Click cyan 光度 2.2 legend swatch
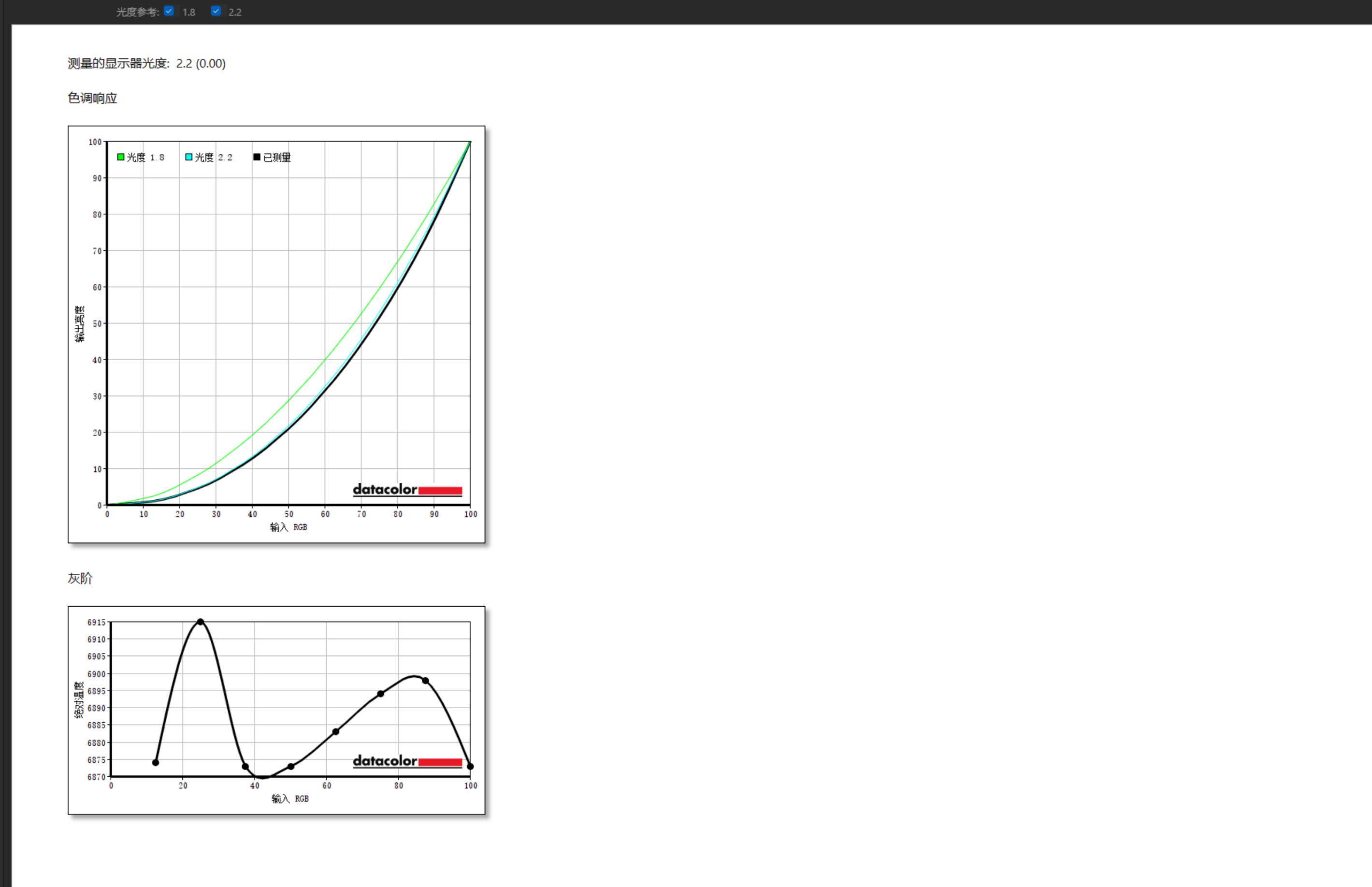Screen dimensions: 1372x887 click(189, 157)
